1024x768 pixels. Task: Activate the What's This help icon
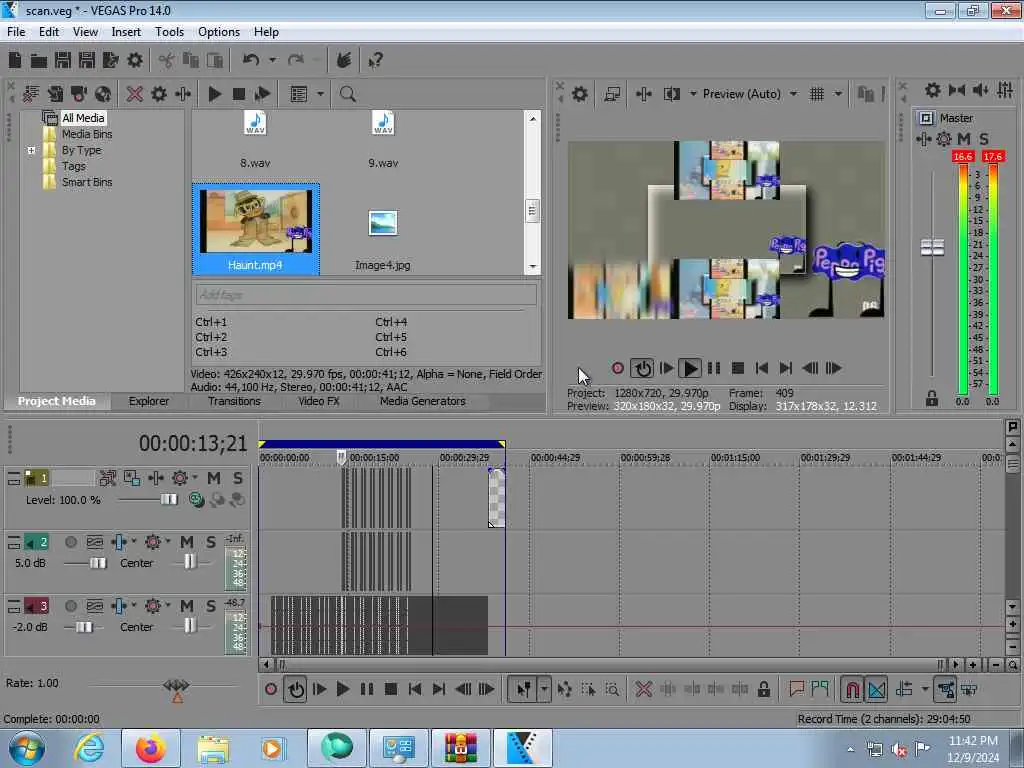click(375, 61)
